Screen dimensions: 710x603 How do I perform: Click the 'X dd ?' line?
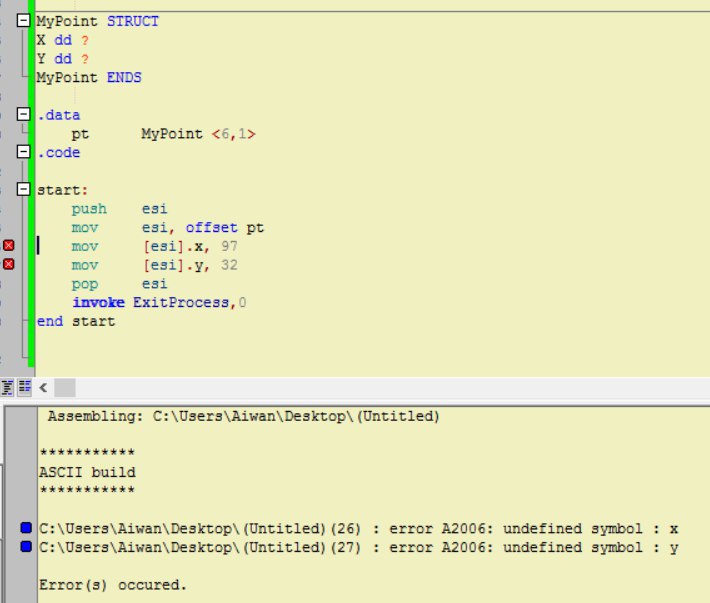pyautogui.click(x=62, y=40)
